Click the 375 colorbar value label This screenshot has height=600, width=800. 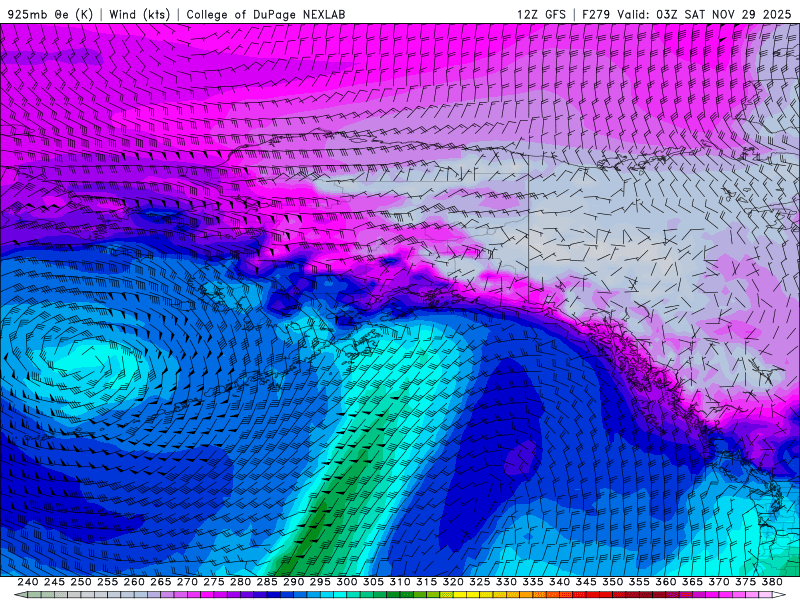[745, 582]
